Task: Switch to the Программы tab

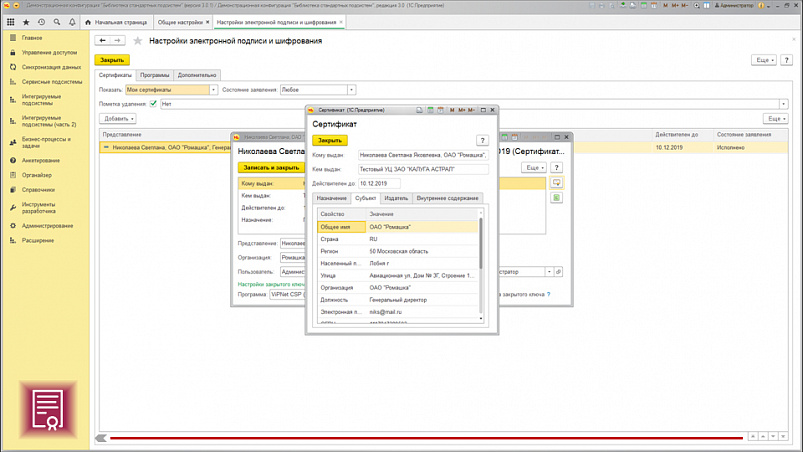Action: [x=154, y=75]
